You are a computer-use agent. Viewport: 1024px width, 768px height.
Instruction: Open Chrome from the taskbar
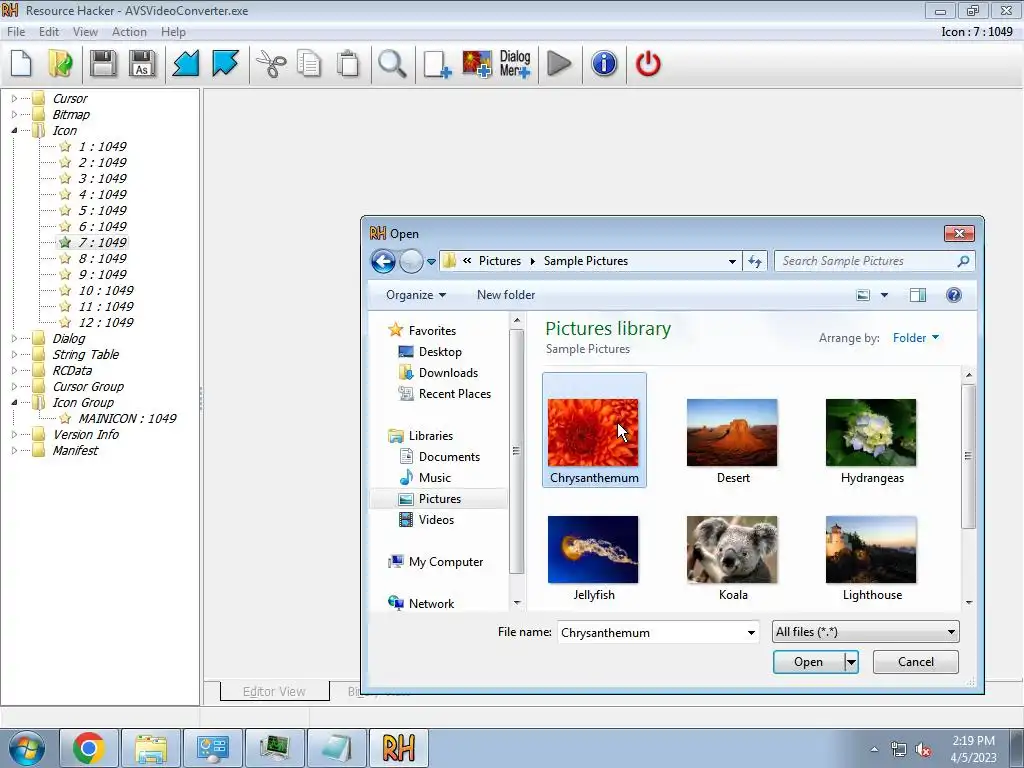coord(89,748)
